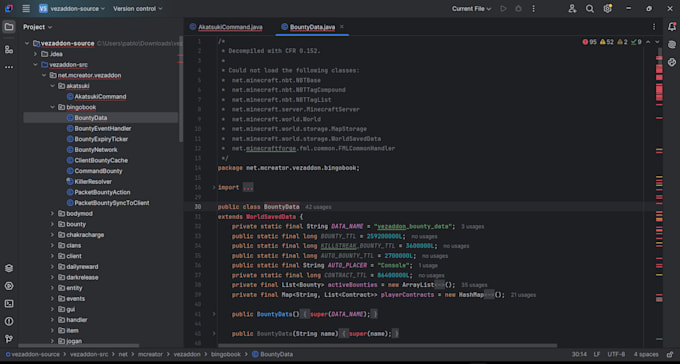Open the Code With Me icon
This screenshot has height=364, width=680.
(x=572, y=9)
